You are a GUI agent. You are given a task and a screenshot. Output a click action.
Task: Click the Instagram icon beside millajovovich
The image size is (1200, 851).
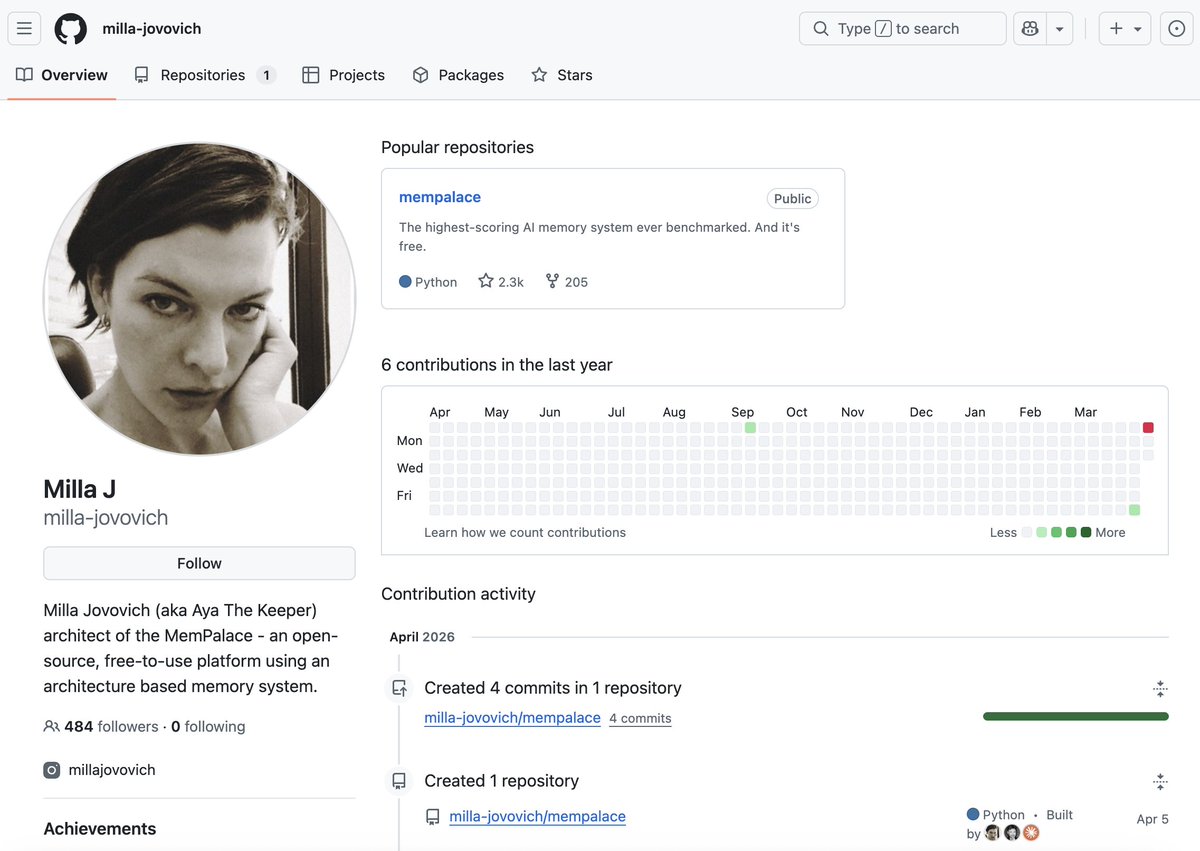(51, 770)
